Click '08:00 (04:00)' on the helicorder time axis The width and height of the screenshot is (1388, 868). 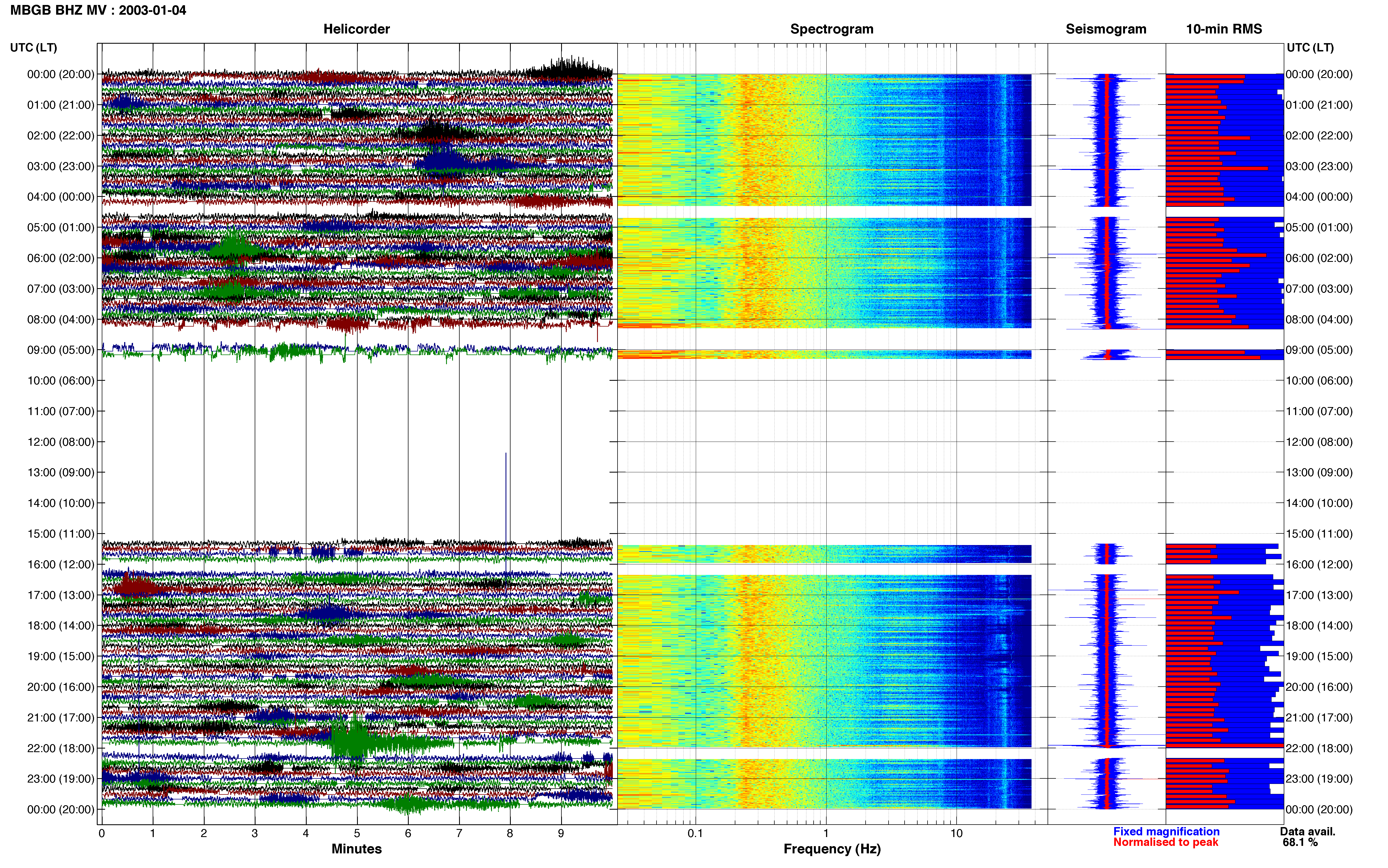61,319
